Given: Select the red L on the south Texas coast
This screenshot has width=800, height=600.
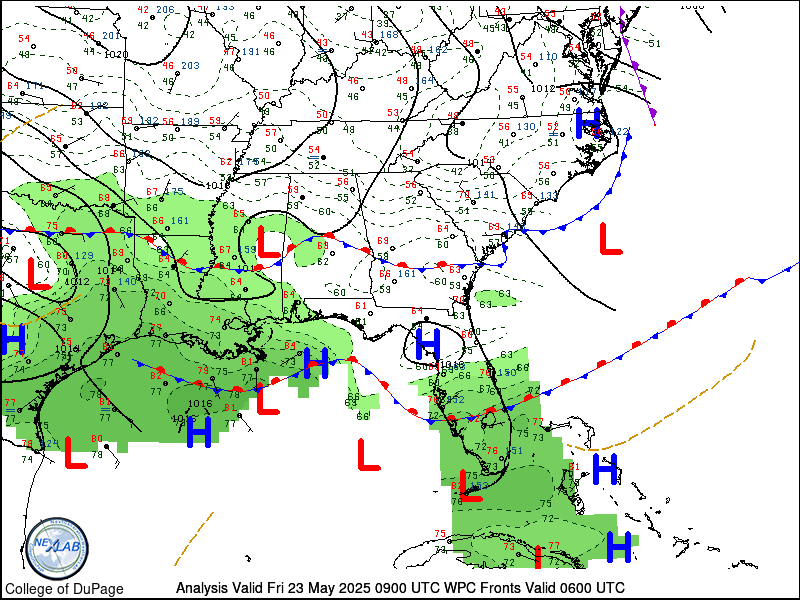Looking at the screenshot, I should 76,453.
